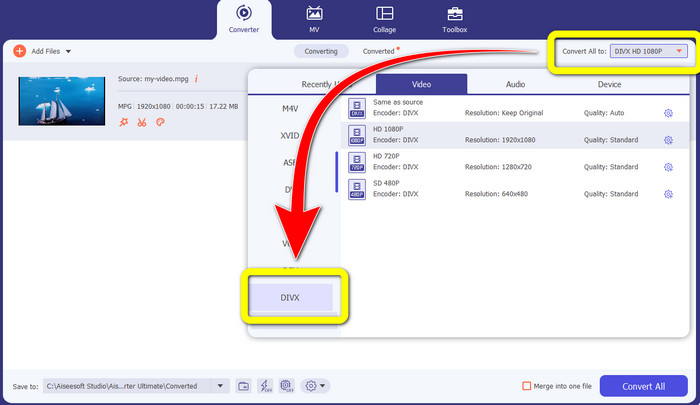The image size is (700, 405).
Task: Expand the Add Files dropdown arrow
Action: pyautogui.click(x=68, y=51)
